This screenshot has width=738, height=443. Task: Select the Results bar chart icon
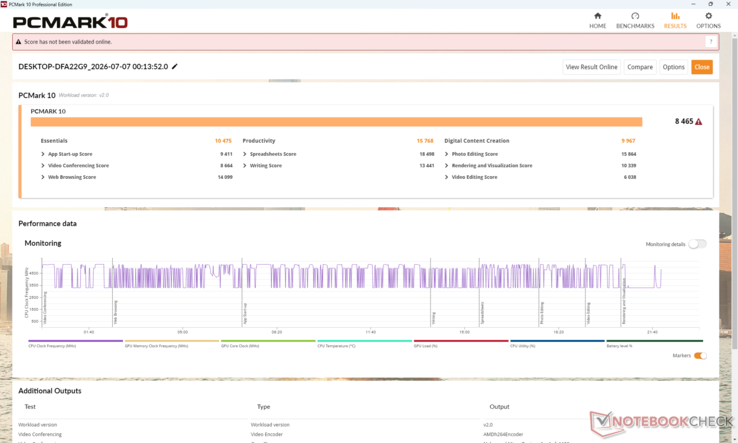(x=675, y=16)
